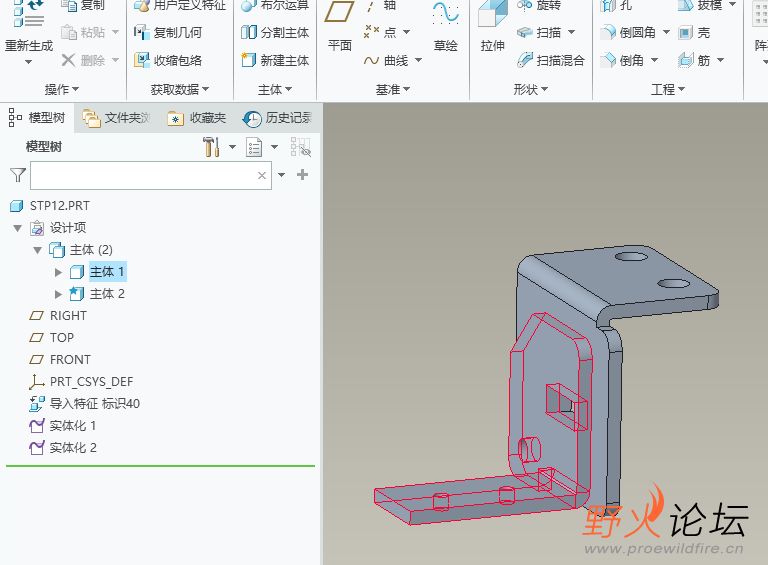Click the plus button beside filter field
768x565 pixels.
303,175
